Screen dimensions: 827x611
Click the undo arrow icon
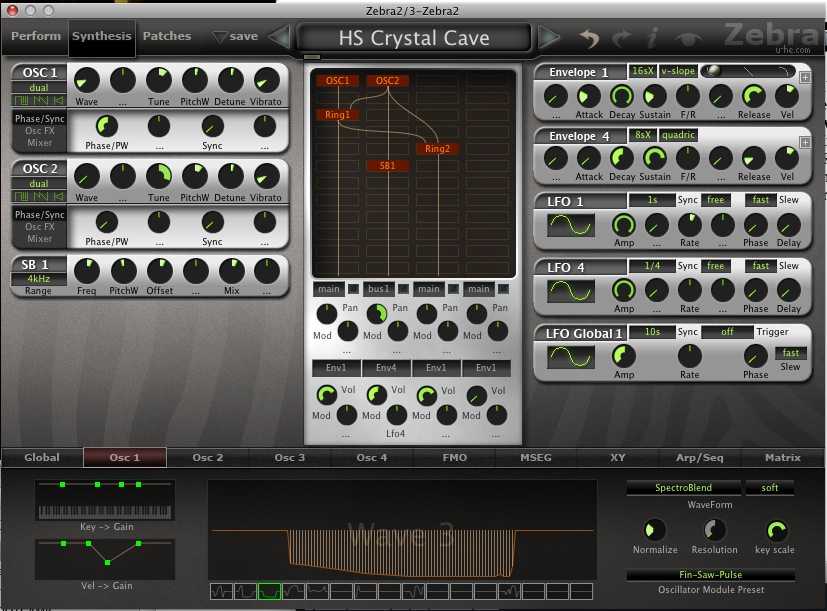tap(589, 38)
